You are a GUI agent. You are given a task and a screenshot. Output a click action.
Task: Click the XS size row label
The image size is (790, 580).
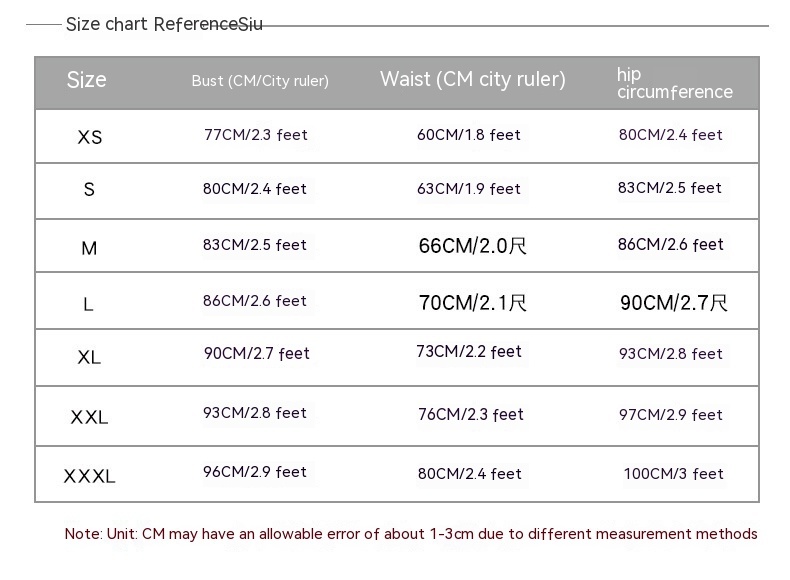click(89, 137)
